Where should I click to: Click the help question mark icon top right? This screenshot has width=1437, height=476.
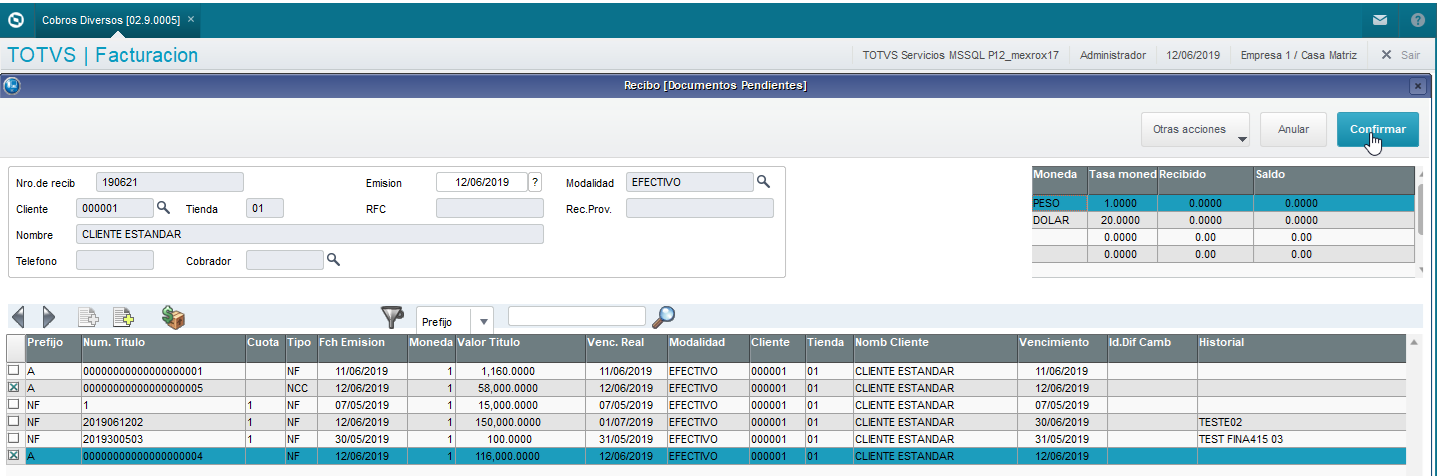pyautogui.click(x=1418, y=19)
